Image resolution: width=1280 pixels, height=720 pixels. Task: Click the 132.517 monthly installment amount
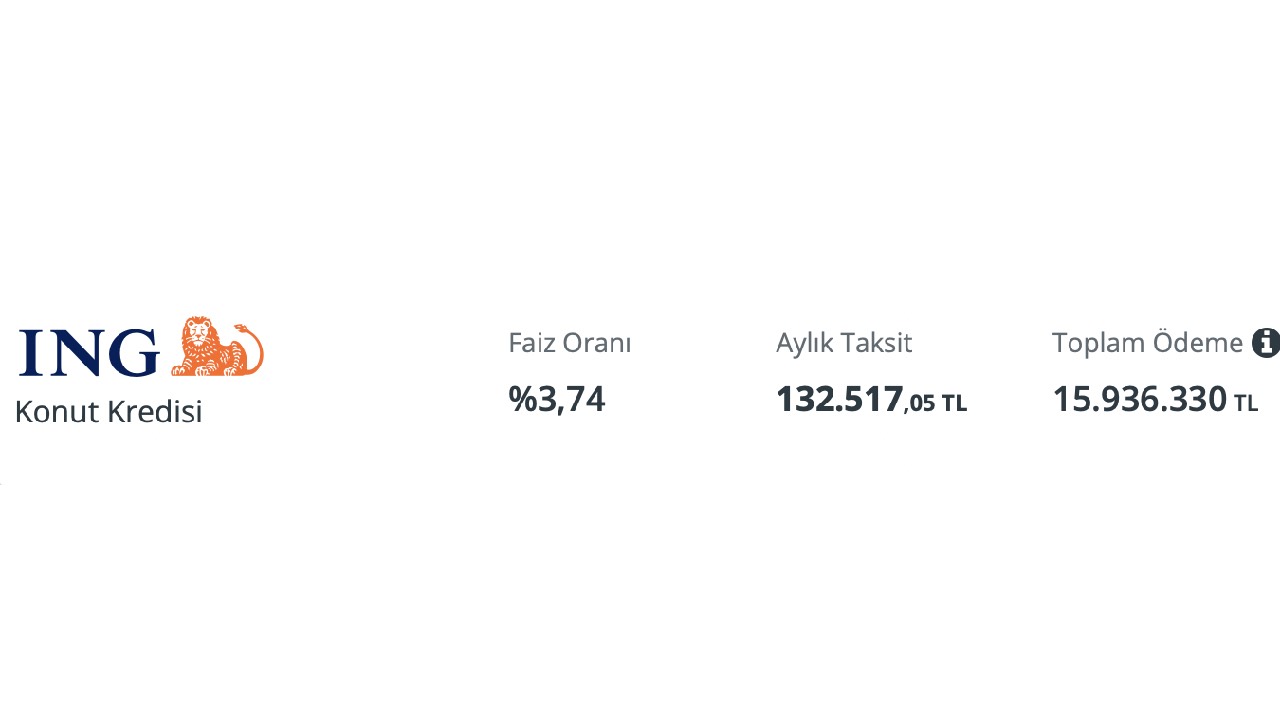[x=839, y=399]
